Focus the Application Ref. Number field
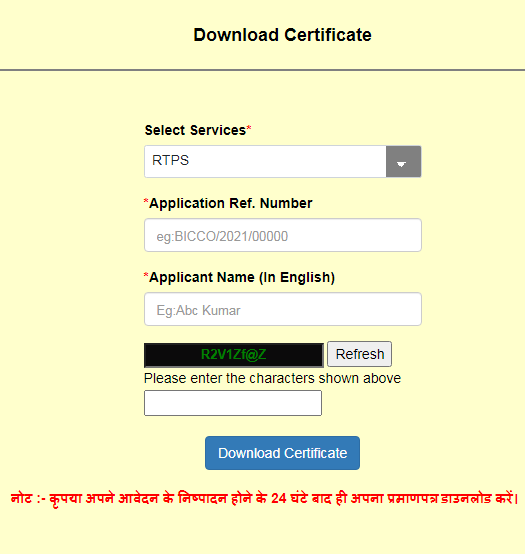The height and width of the screenshot is (554, 525). (283, 235)
